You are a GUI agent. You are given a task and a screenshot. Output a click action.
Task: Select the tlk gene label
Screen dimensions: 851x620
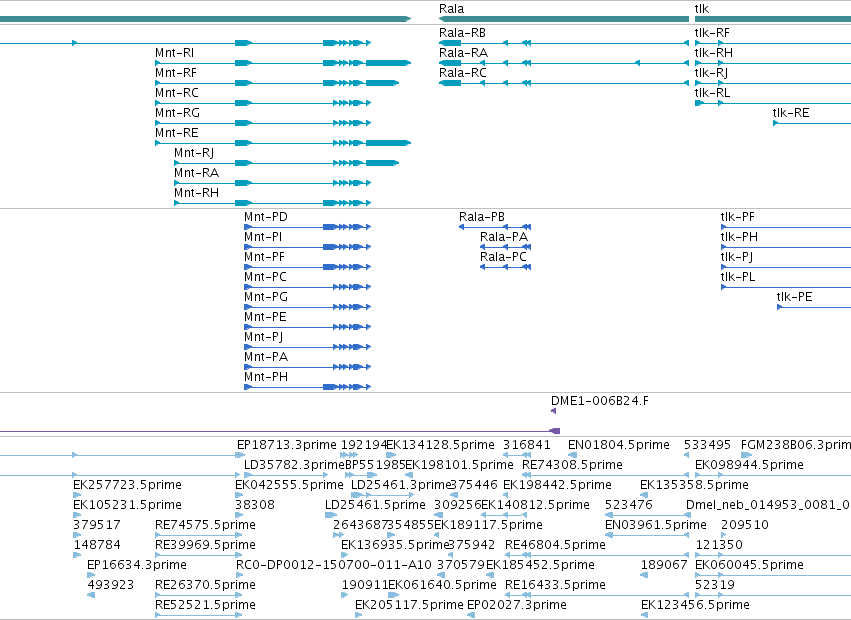(702, 9)
